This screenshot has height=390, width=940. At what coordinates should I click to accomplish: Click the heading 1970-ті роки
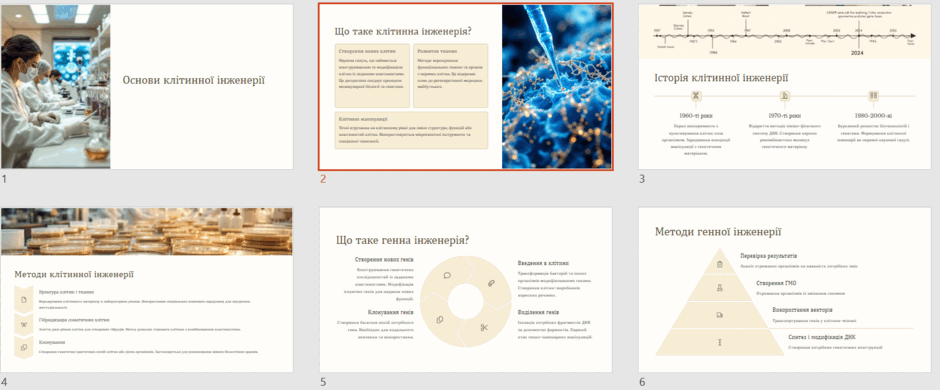[785, 116]
